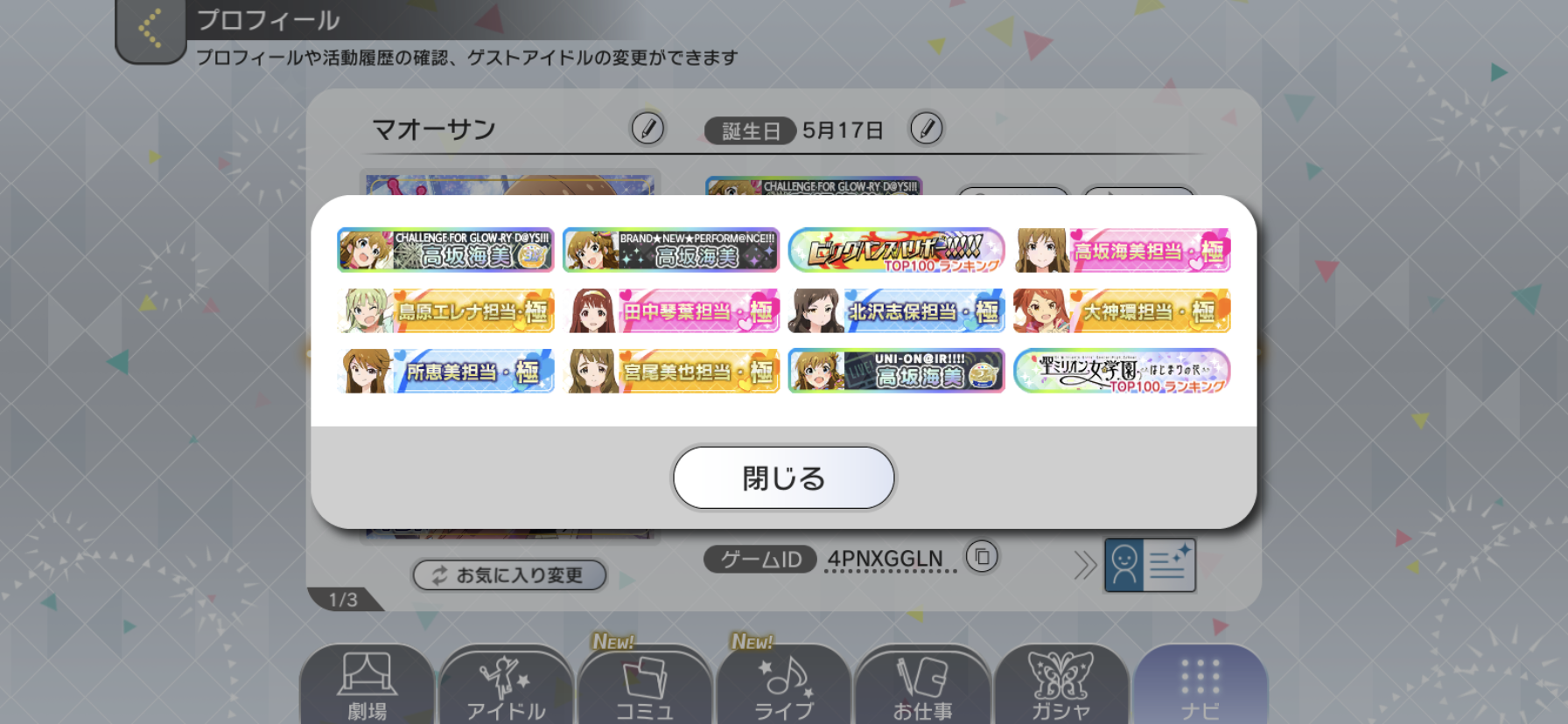1568x724 pixels.
Task: Open the profile card icon
Action: click(1150, 565)
